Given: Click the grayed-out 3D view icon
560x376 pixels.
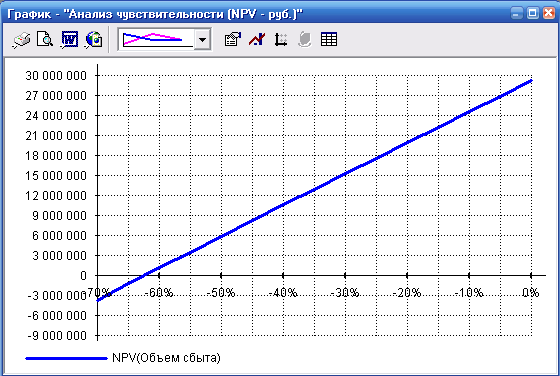Looking at the screenshot, I should (x=305, y=39).
